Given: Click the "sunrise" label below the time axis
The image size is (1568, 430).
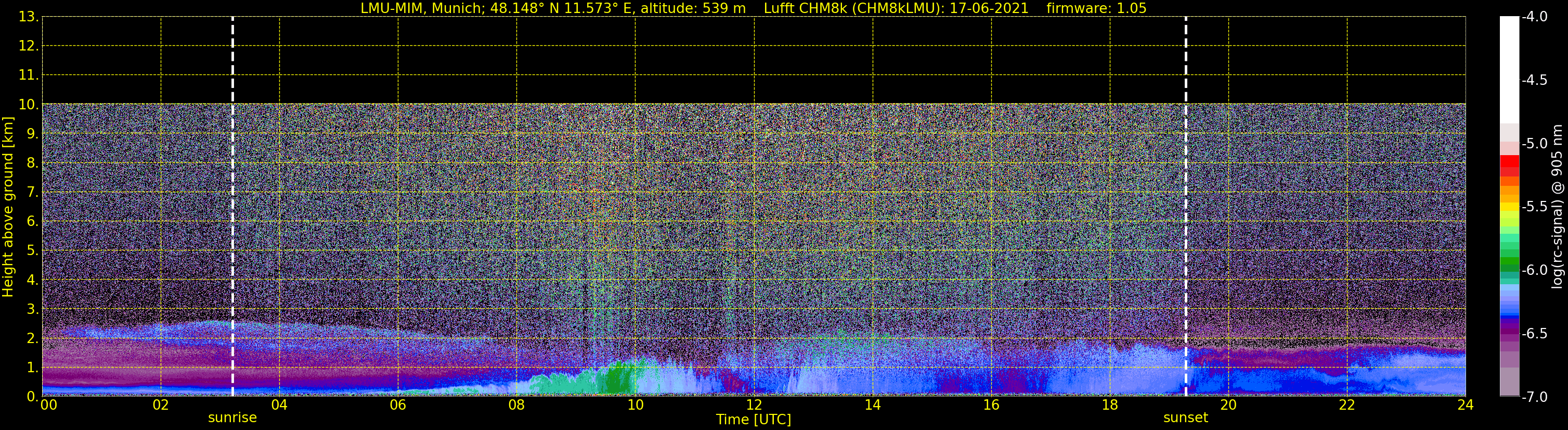Looking at the screenshot, I should 232,418.
